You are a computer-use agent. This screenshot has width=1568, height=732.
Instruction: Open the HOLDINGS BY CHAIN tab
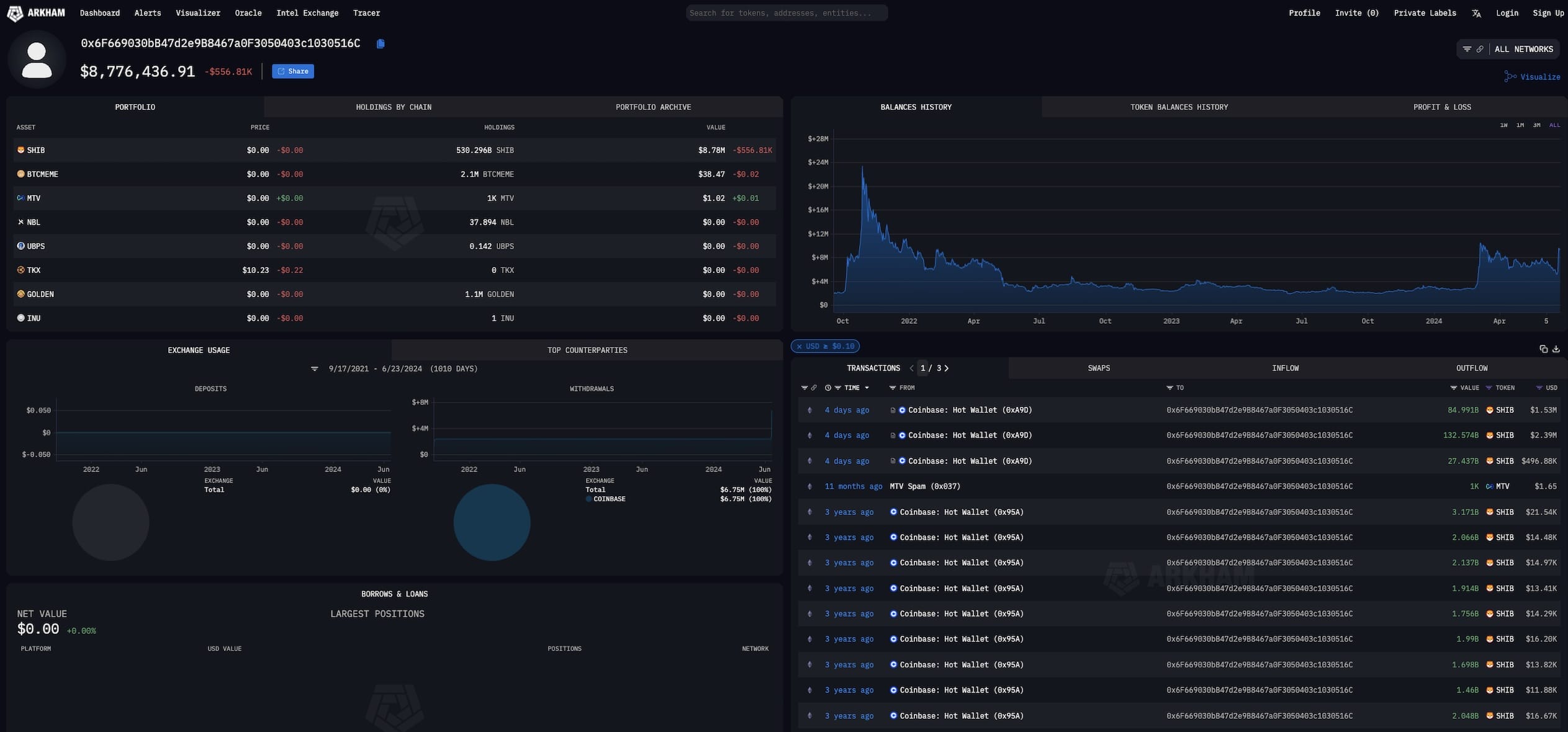tap(394, 107)
